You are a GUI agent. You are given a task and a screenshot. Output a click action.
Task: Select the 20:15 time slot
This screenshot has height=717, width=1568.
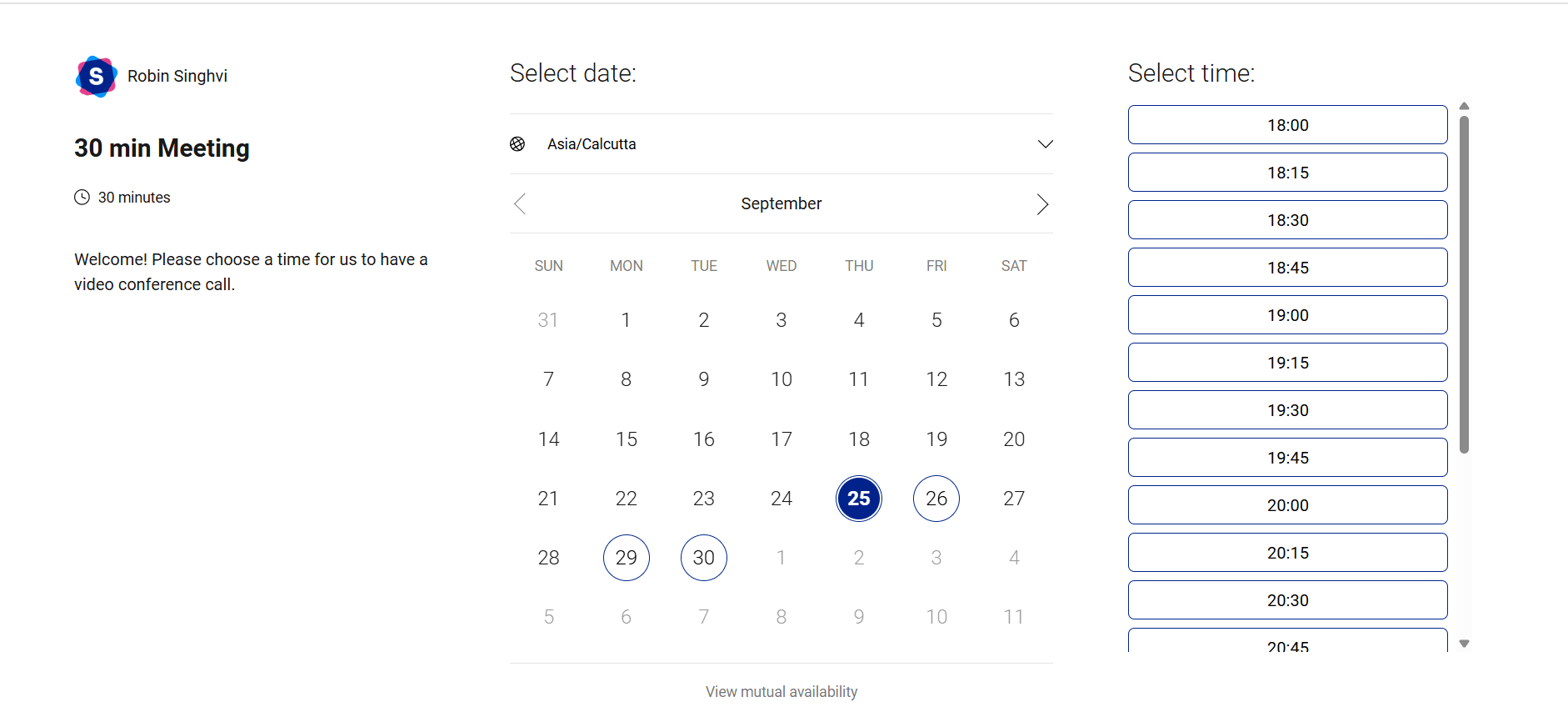point(1287,552)
